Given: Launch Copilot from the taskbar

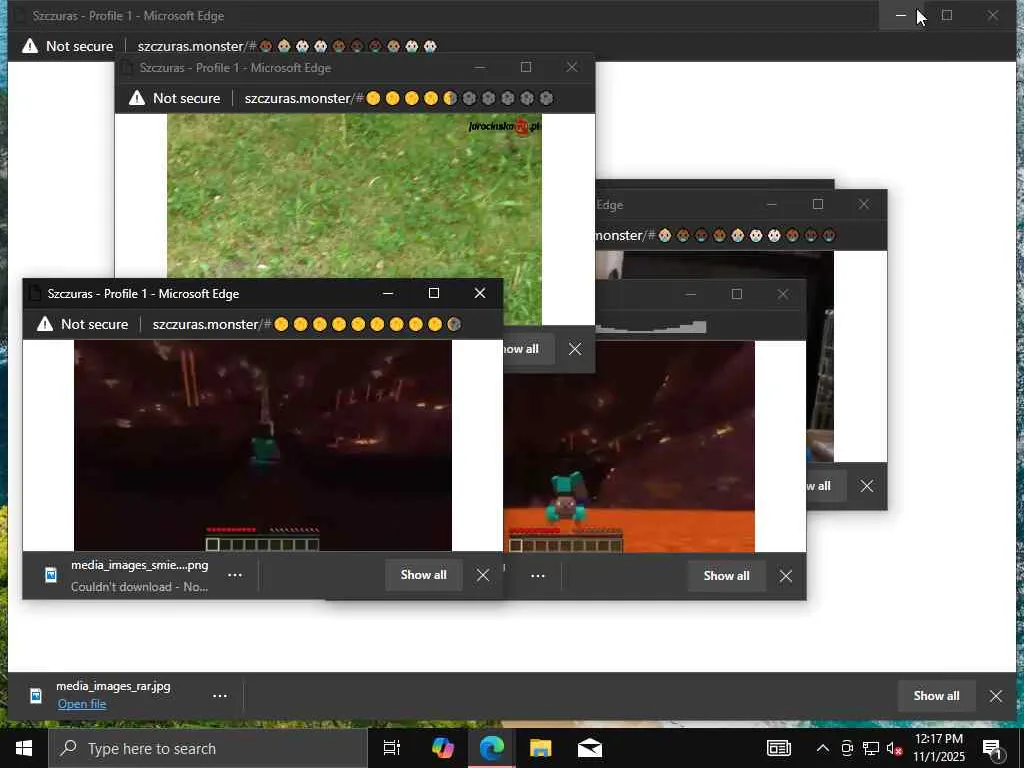Looking at the screenshot, I should [443, 748].
